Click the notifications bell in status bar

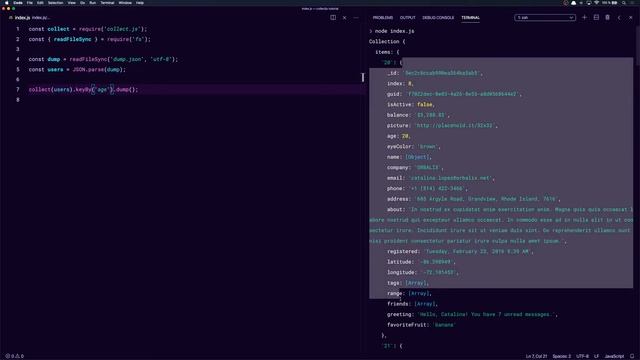click(632, 356)
